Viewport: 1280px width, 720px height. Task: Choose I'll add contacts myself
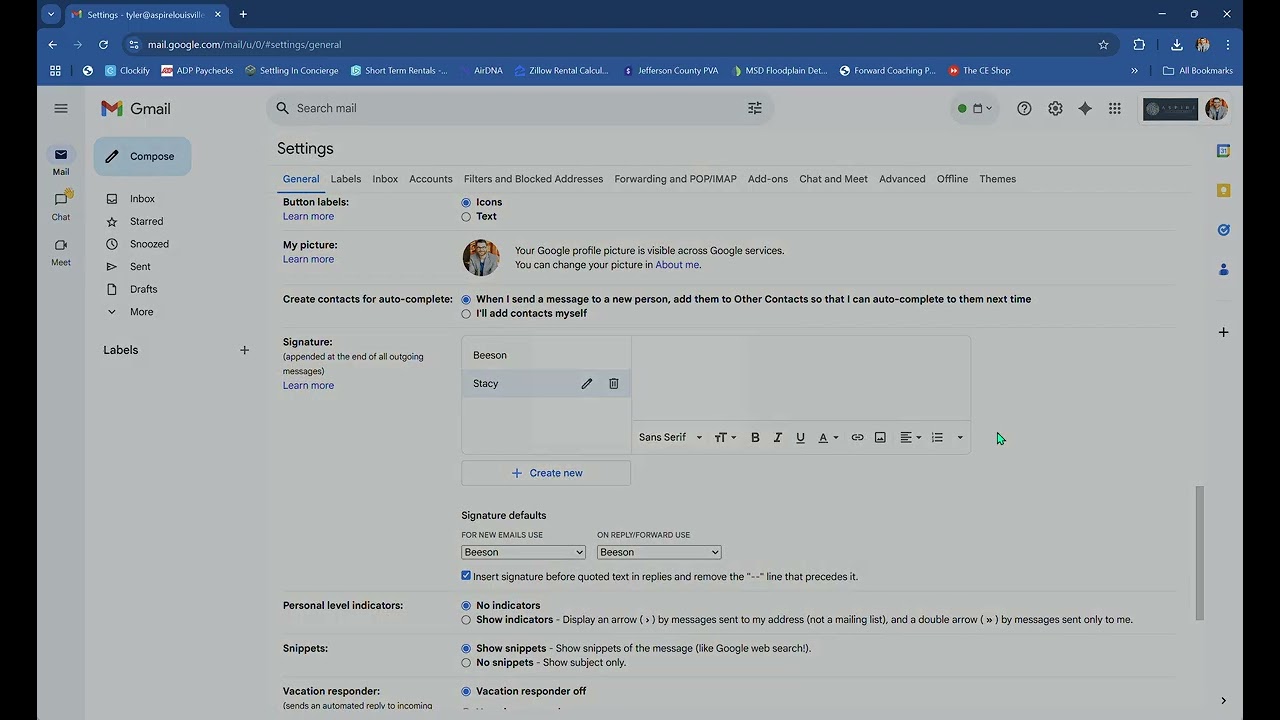tap(466, 313)
